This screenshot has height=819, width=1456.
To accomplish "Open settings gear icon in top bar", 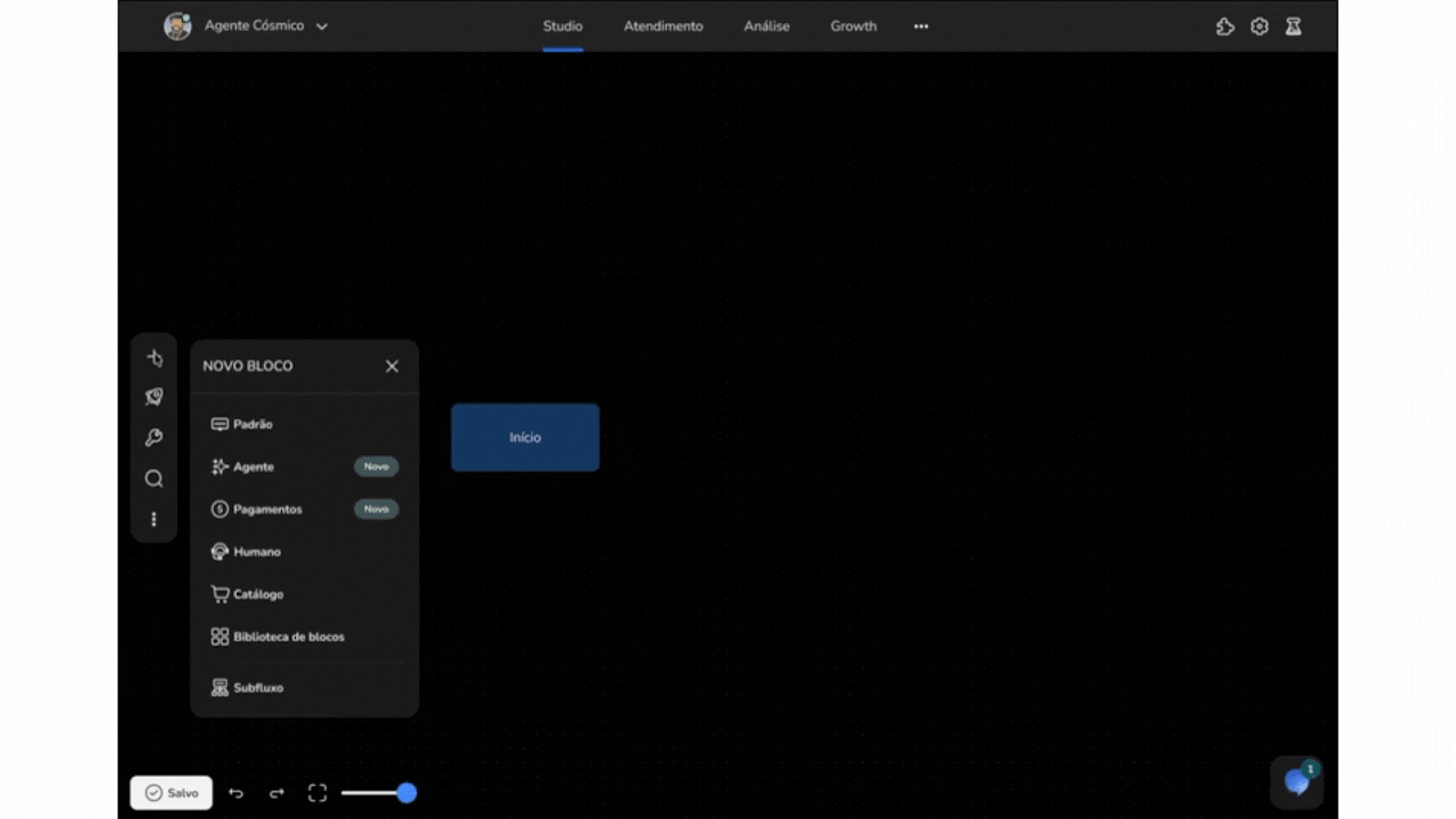I will tap(1259, 26).
